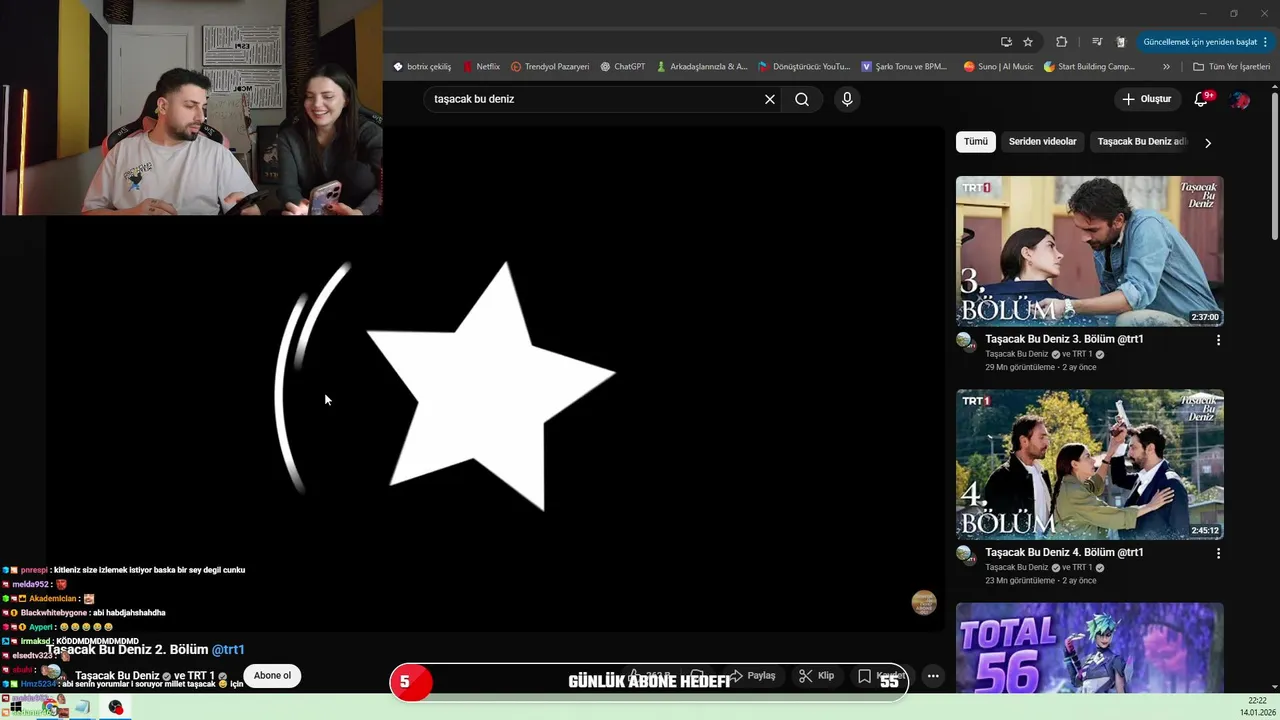The width and height of the screenshot is (1280, 720).
Task: Open the Dönüştürücü: YouTu... bookmark
Action: [x=804, y=67]
